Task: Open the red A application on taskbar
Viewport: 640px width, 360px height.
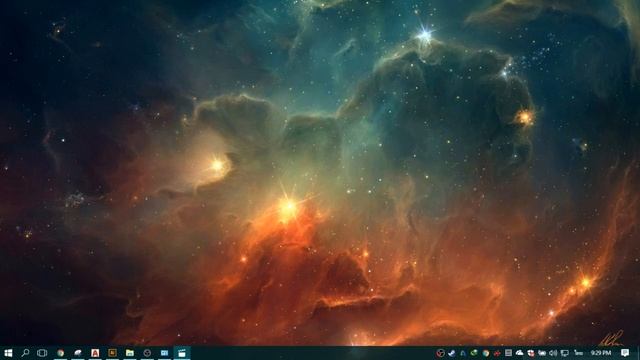Action: 95,353
